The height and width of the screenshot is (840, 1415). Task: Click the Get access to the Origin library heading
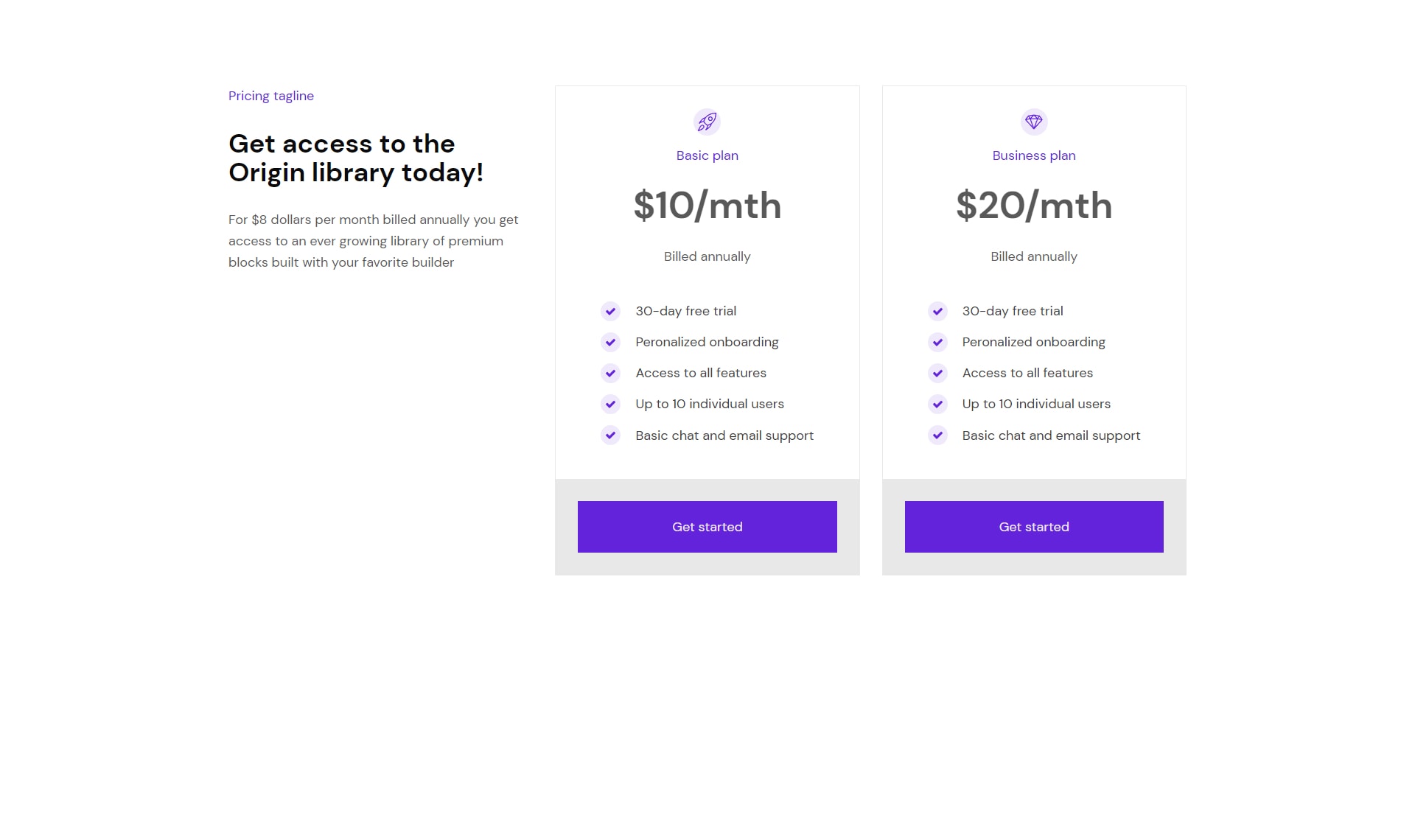tap(356, 158)
